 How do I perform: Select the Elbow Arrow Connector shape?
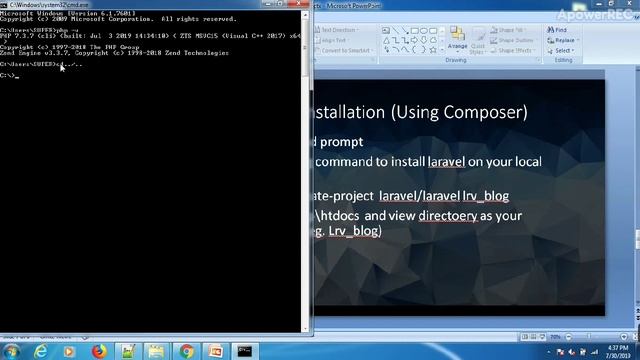pos(405,40)
